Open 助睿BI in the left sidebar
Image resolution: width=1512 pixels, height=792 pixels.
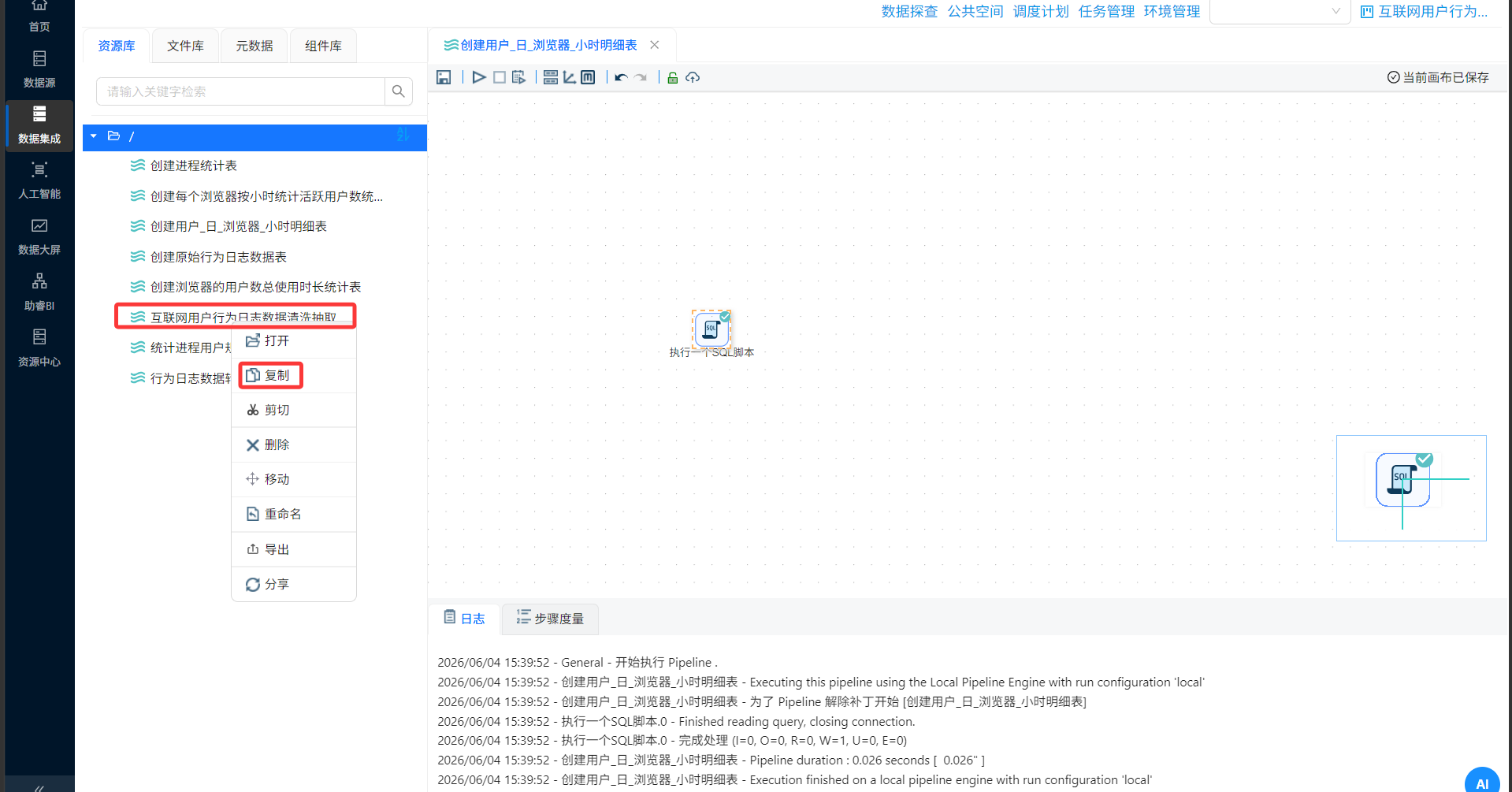(39, 292)
